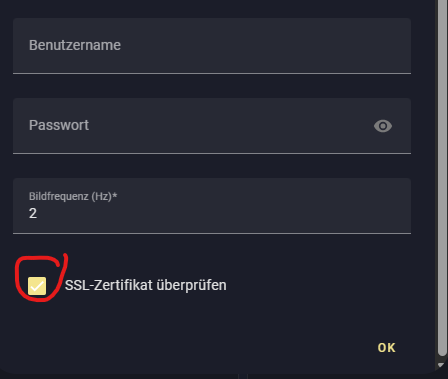Disable SSL certificate verification checkbox
Image resolution: width=448 pixels, height=379 pixels.
(37, 286)
